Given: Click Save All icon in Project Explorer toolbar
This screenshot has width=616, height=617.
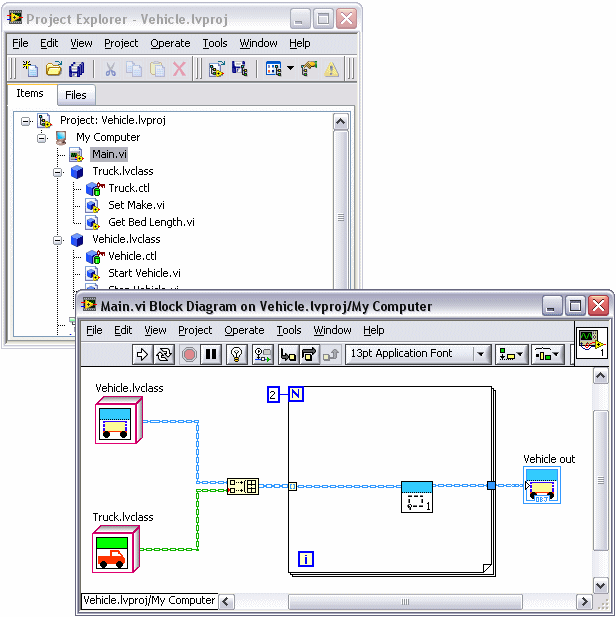Looking at the screenshot, I should tap(76, 69).
